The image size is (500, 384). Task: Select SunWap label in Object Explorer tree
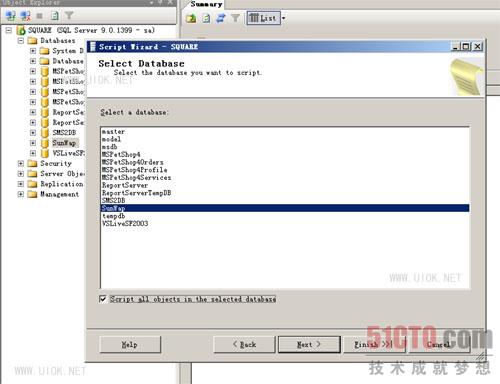64,143
